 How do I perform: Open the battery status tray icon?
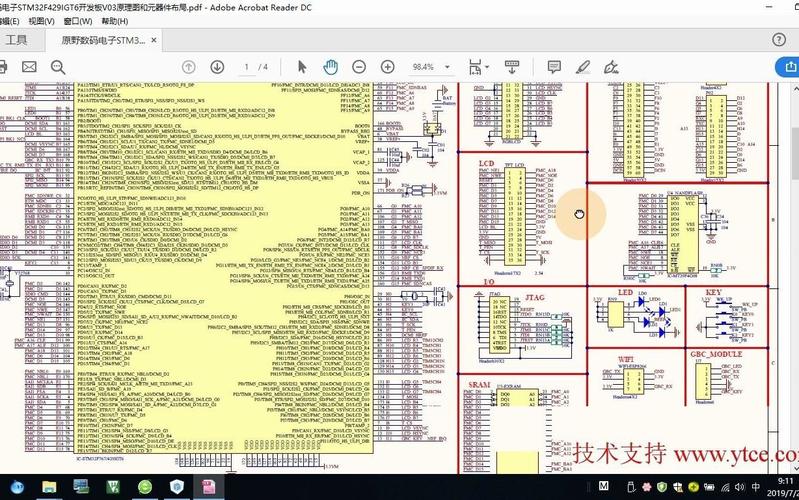[709, 487]
